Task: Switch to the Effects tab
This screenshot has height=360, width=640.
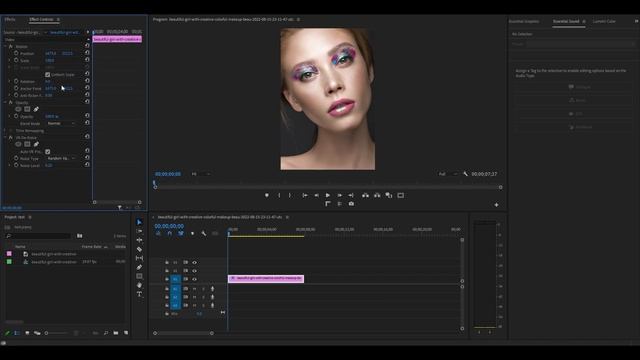Action: [10, 19]
